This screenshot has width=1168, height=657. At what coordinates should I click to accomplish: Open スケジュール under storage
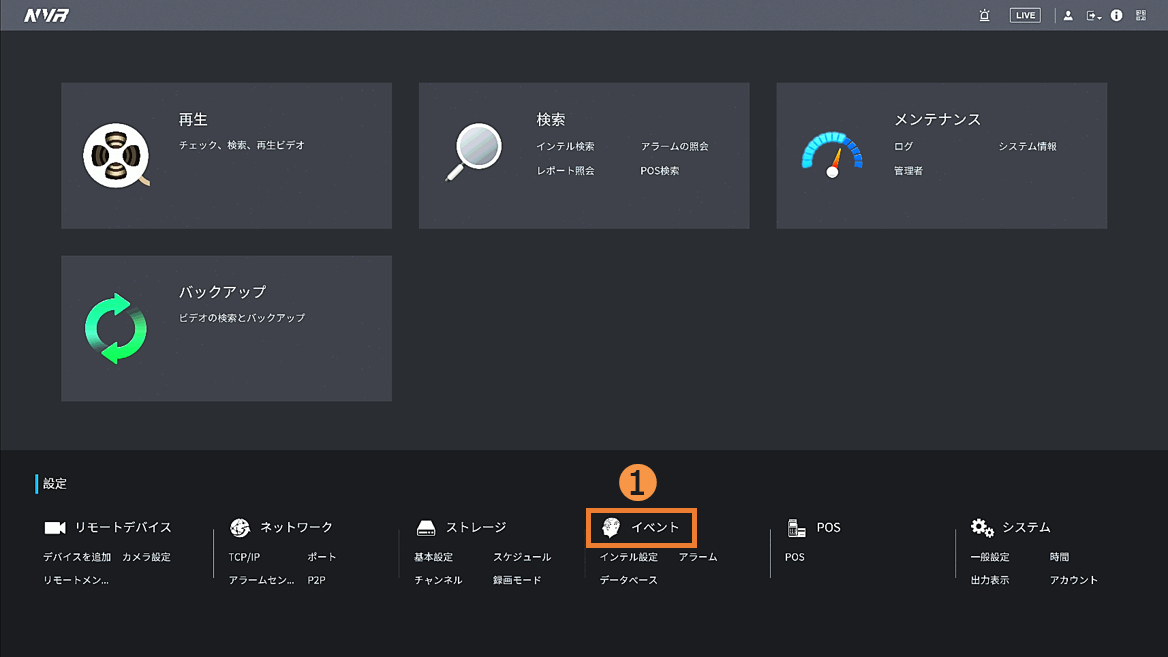click(x=522, y=557)
